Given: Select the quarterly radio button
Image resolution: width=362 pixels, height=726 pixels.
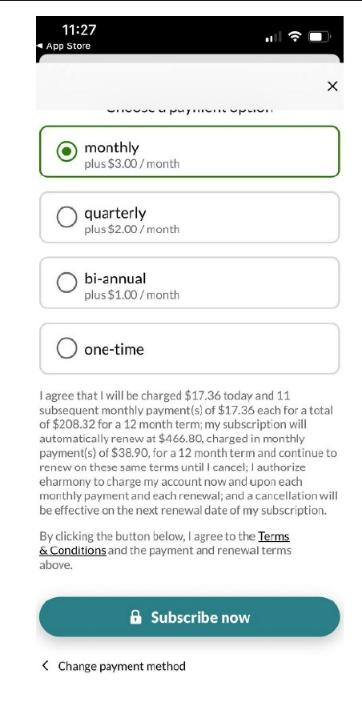Looking at the screenshot, I should coord(67,217).
